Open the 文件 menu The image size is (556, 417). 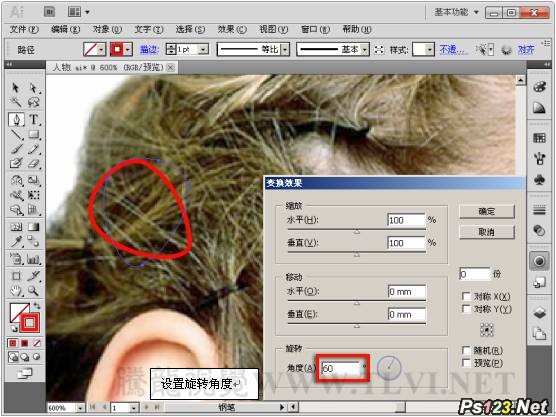24,29
